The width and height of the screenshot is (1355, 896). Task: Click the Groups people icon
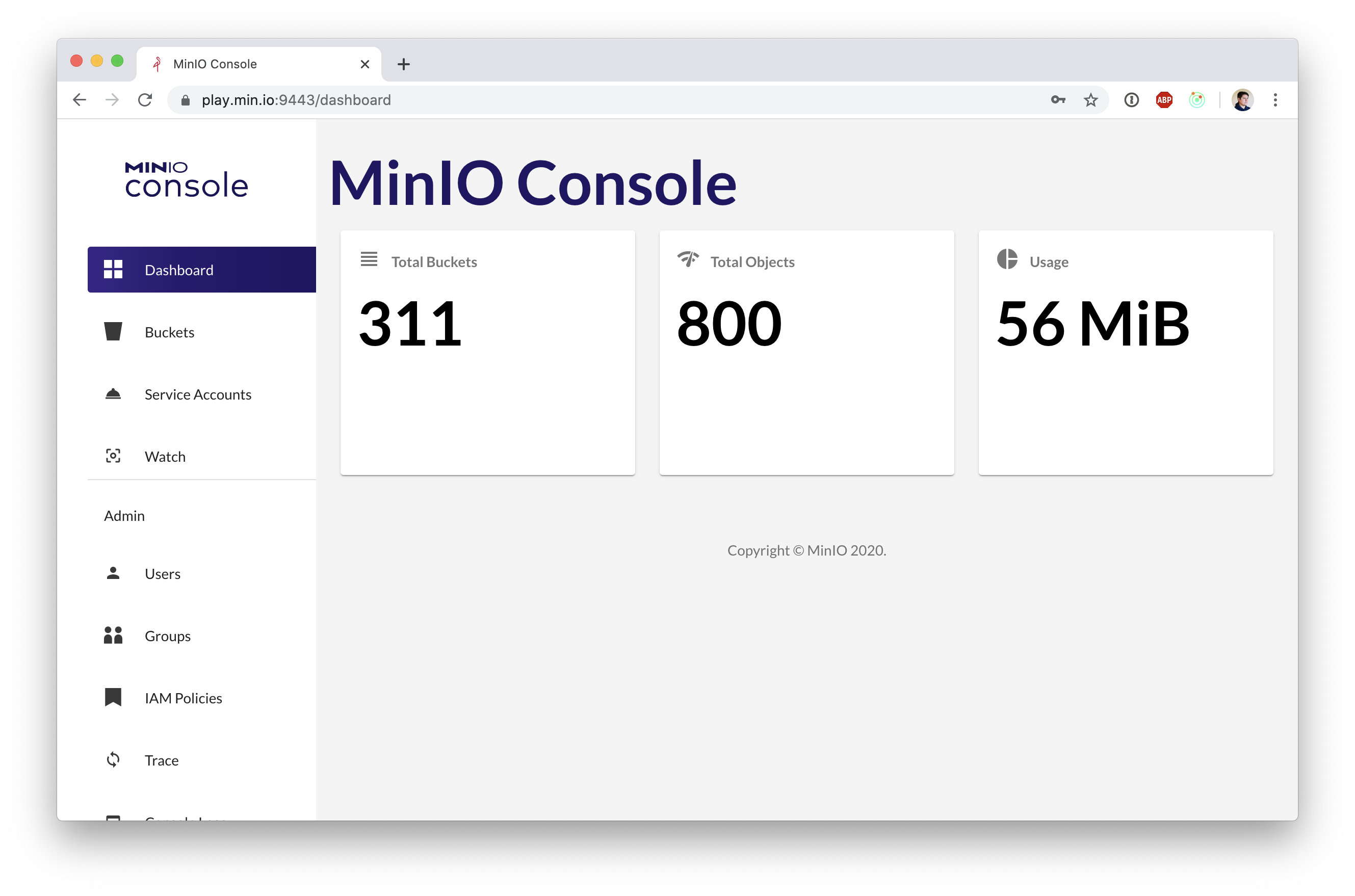click(113, 636)
